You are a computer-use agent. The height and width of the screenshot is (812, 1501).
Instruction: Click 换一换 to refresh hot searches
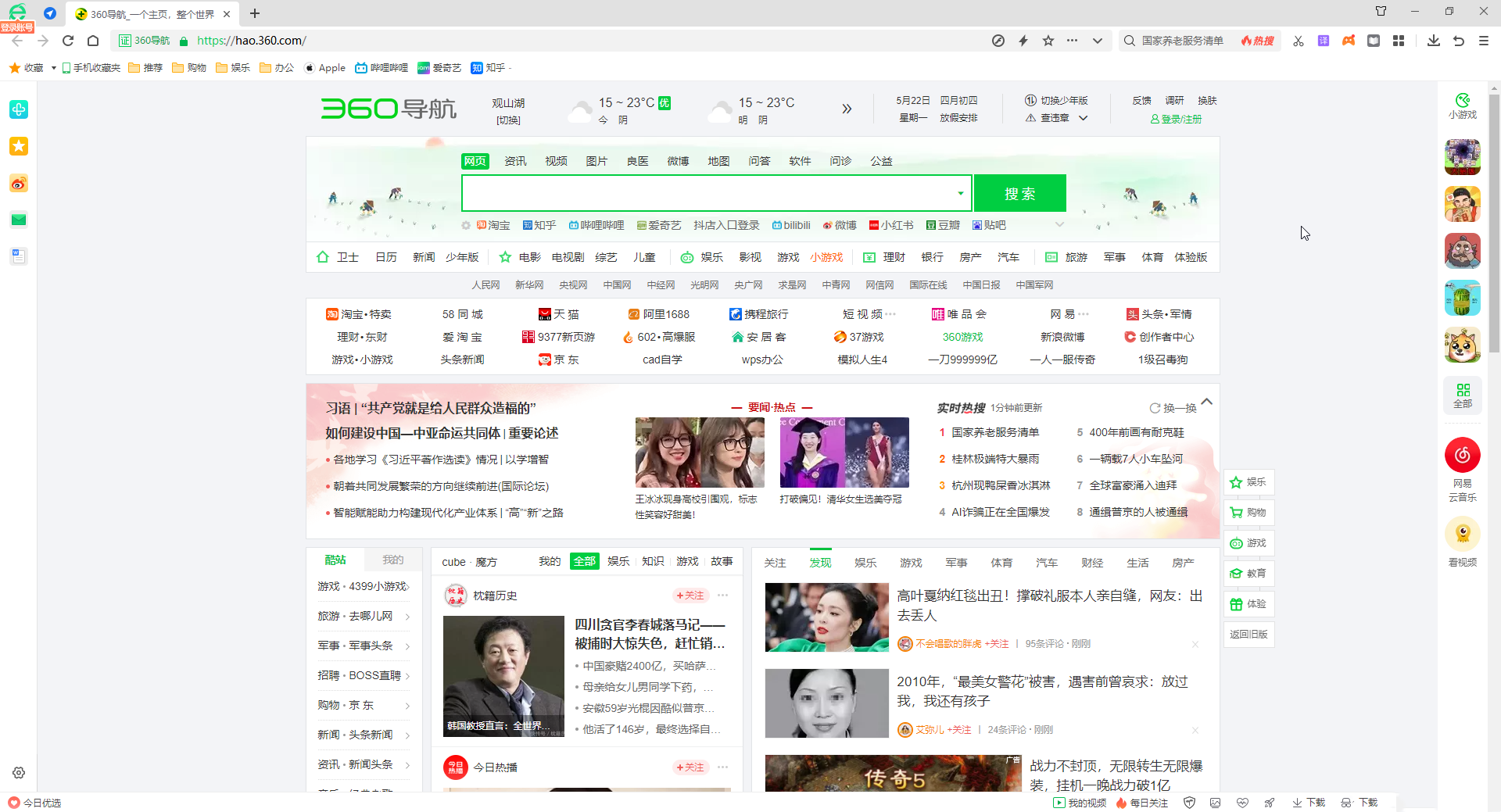[x=1173, y=408]
